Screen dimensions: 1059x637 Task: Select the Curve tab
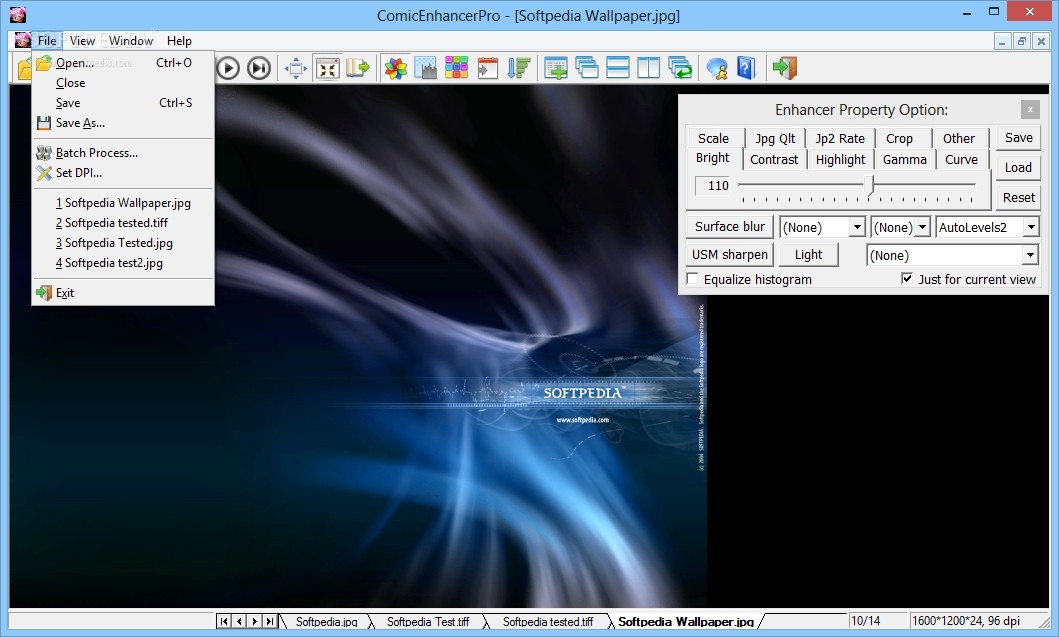[x=961, y=159]
